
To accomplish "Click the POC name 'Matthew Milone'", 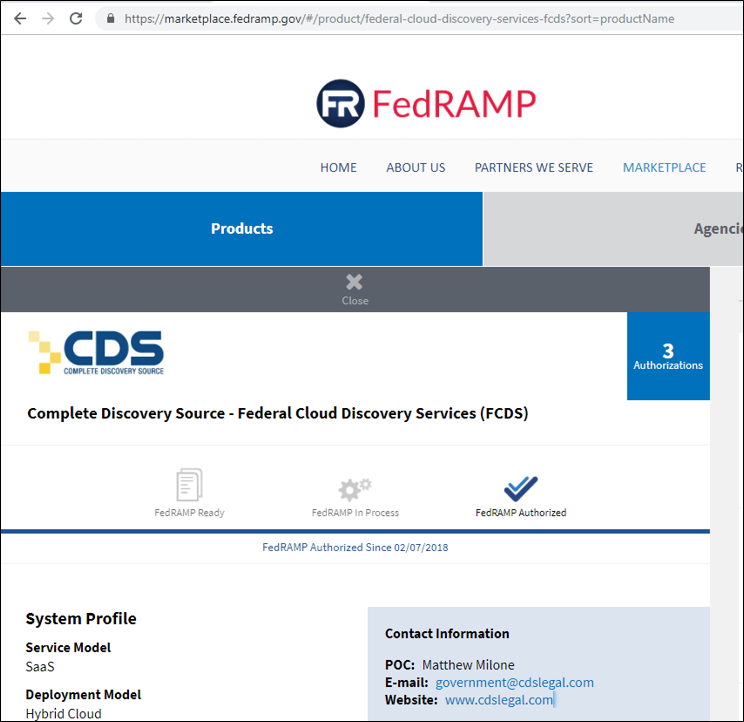I will [468, 665].
